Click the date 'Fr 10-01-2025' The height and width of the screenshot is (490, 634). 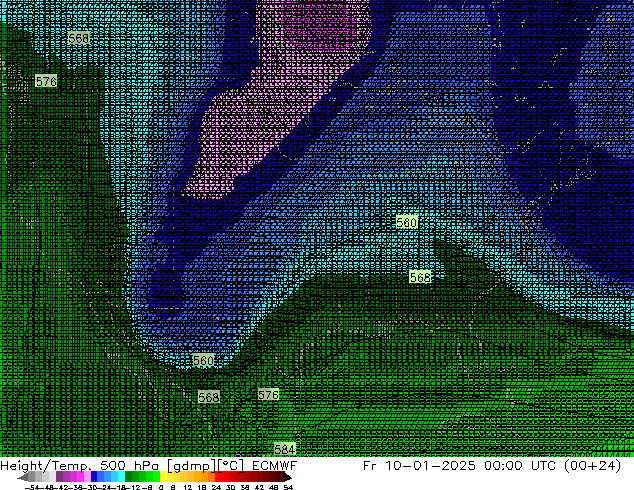pos(419,466)
